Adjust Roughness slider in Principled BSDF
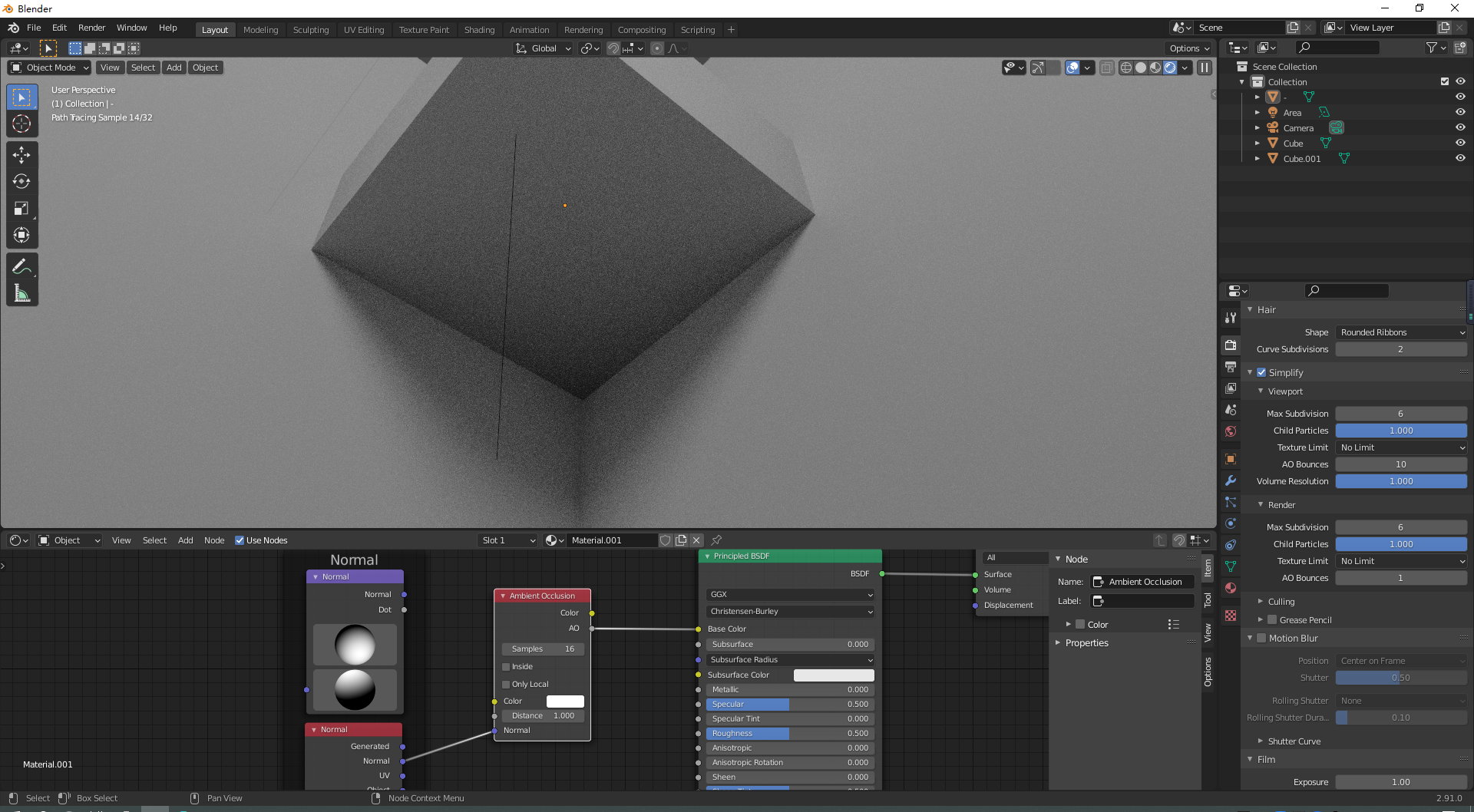The image size is (1474, 812). (x=790, y=734)
